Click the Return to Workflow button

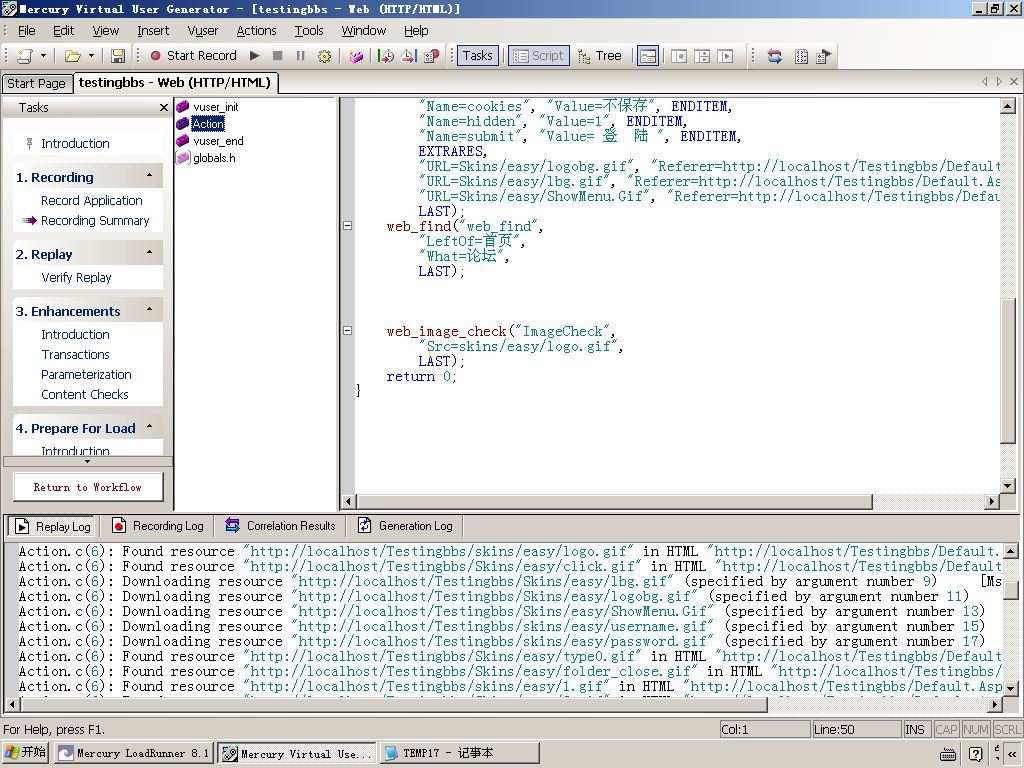88,487
